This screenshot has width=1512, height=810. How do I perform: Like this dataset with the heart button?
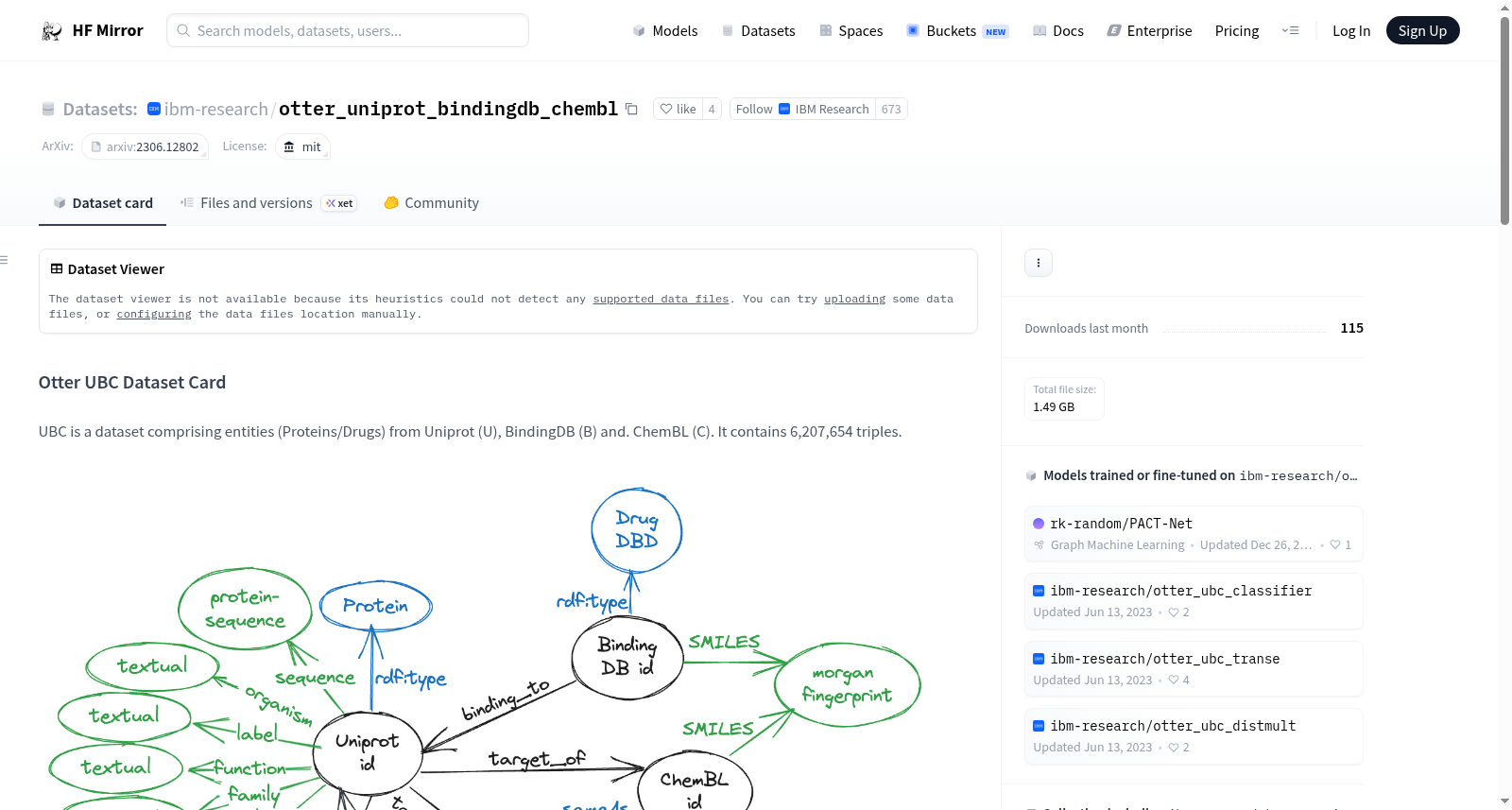(x=678, y=109)
